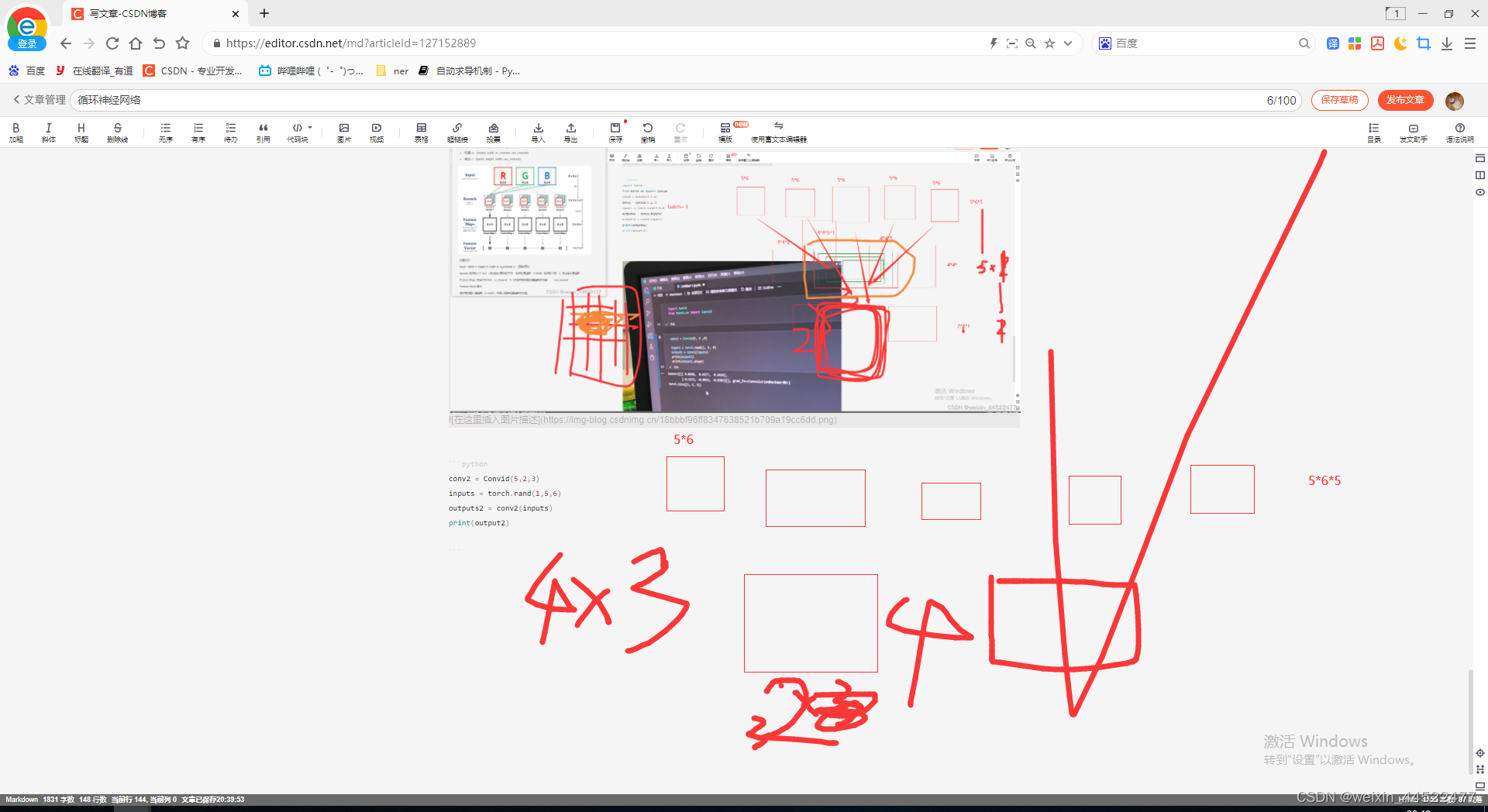This screenshot has height=812, width=1488.
Task: Click the save (保存) toolbar icon
Action: (x=615, y=132)
